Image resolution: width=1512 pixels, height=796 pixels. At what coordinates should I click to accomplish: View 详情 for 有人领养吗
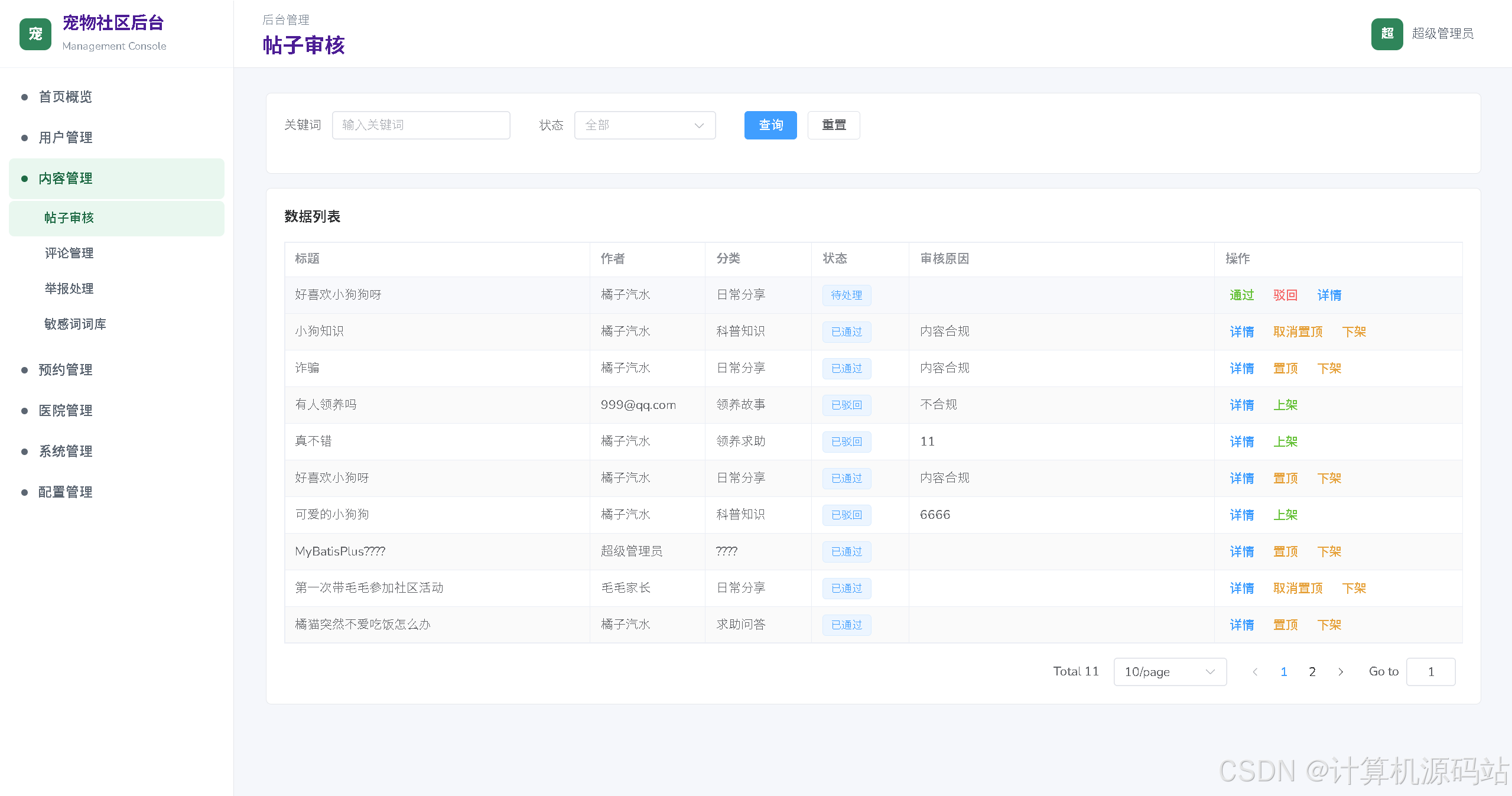click(x=1241, y=405)
